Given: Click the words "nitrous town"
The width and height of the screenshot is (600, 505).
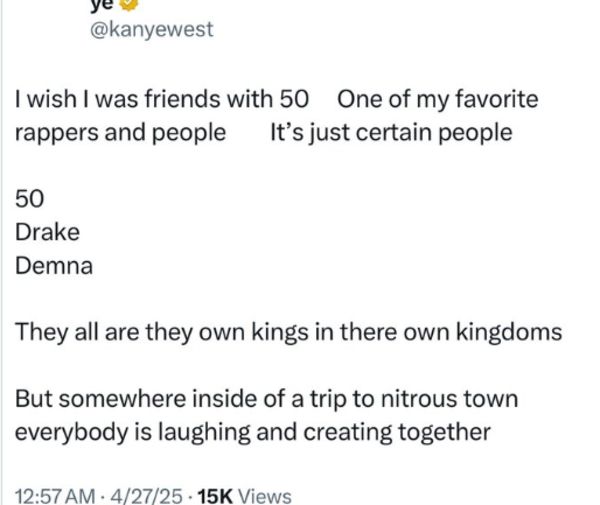Looking at the screenshot, I should coord(450,399).
